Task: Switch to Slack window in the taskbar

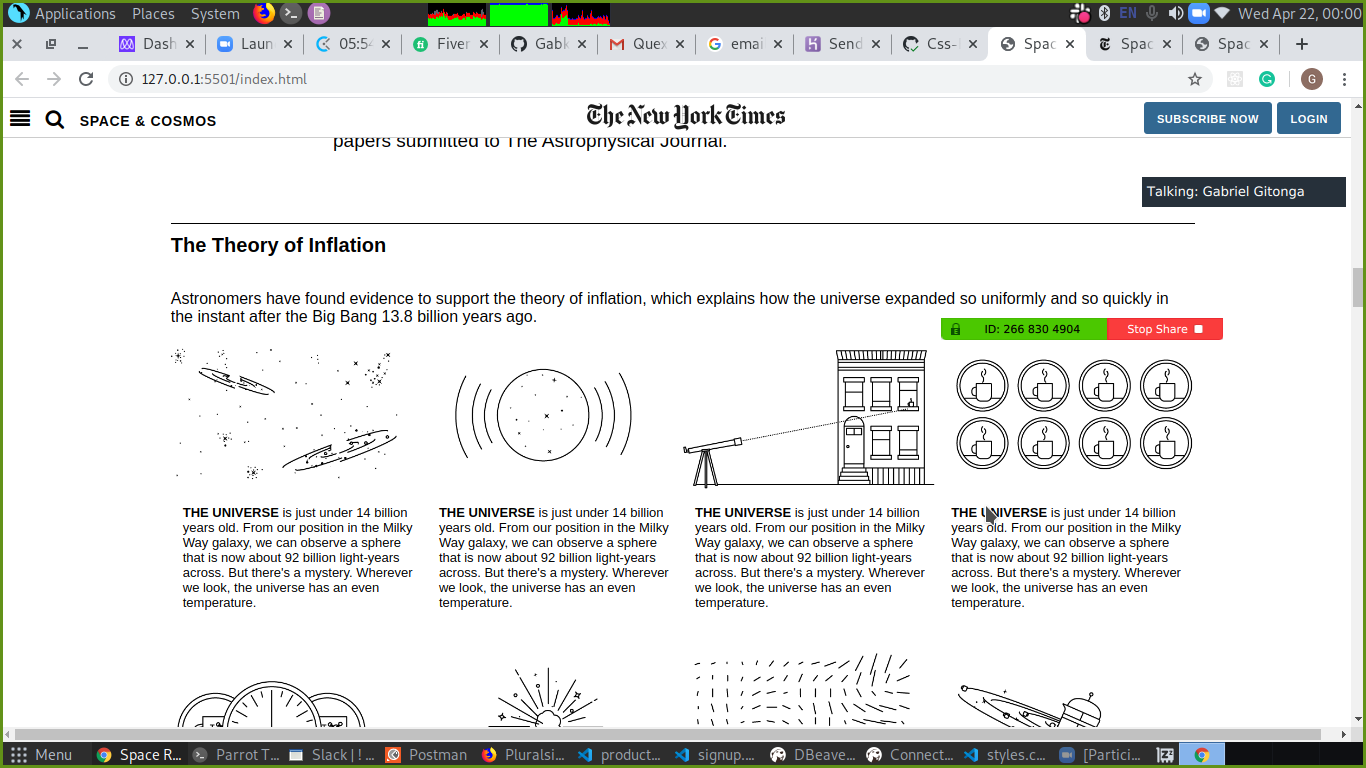Action: (x=333, y=755)
